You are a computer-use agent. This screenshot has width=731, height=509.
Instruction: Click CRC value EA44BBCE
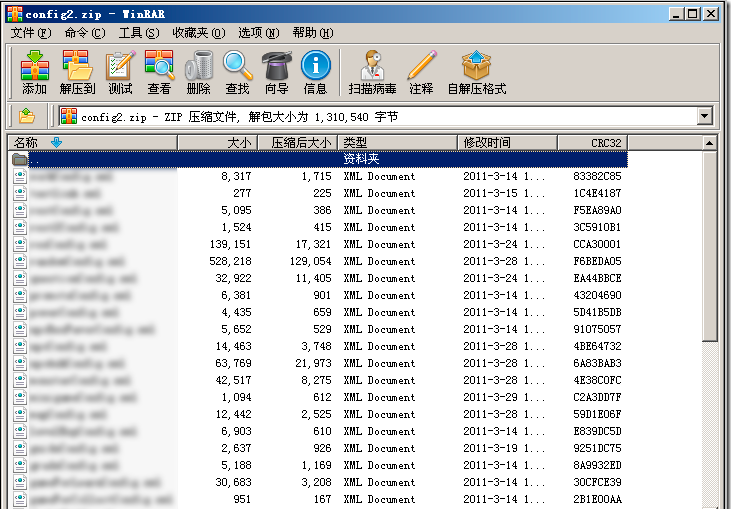(597, 278)
